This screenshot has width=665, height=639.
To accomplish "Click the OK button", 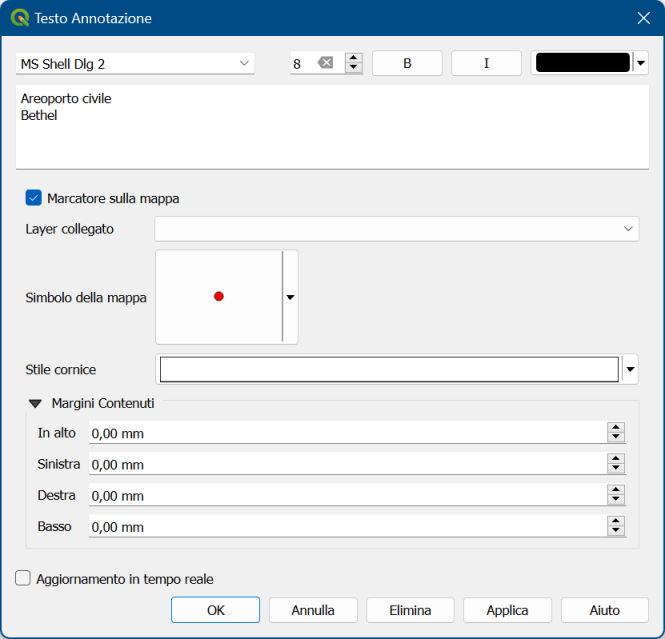I will (215, 610).
